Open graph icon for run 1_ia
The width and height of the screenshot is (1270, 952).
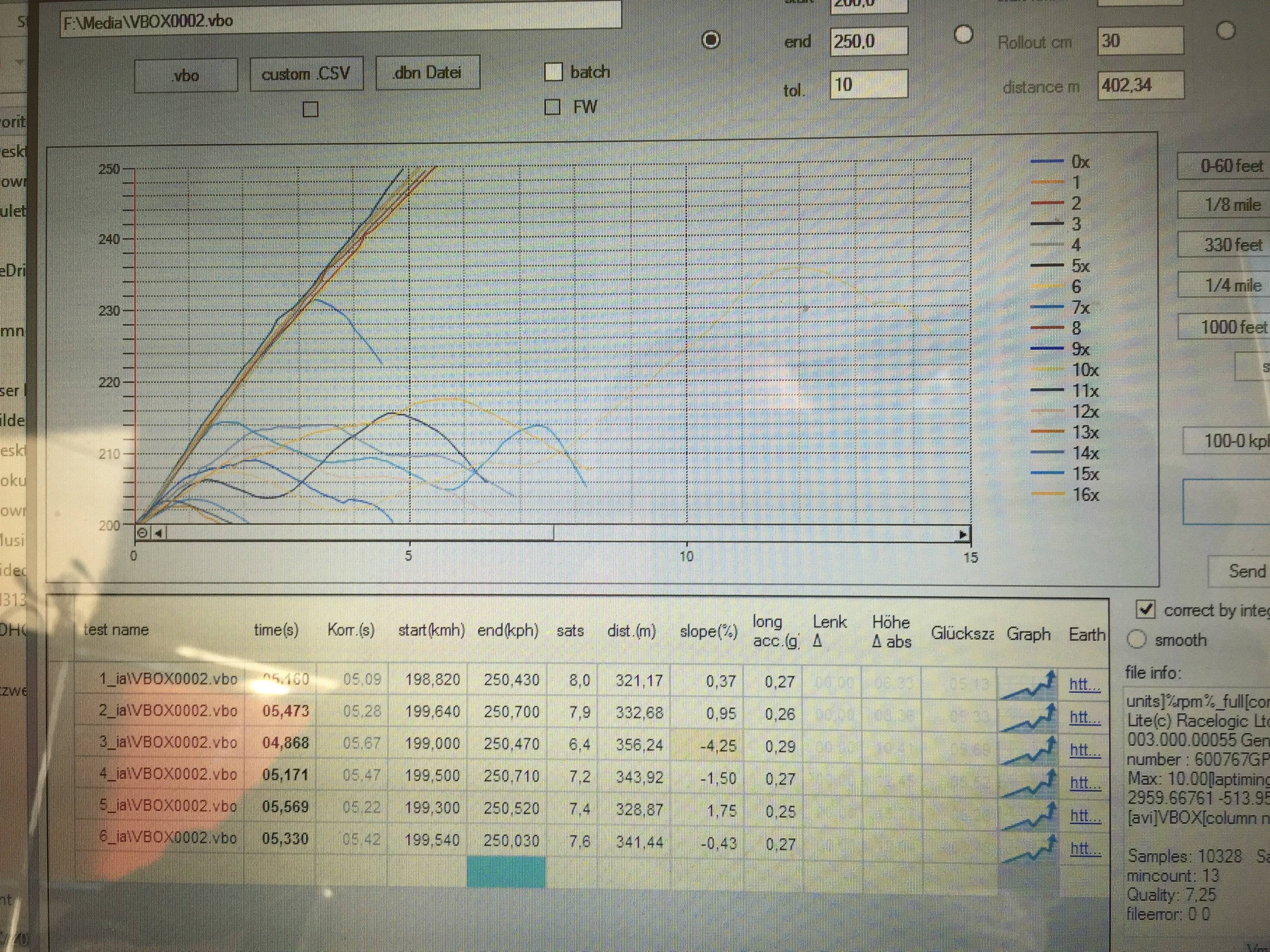[1028, 684]
